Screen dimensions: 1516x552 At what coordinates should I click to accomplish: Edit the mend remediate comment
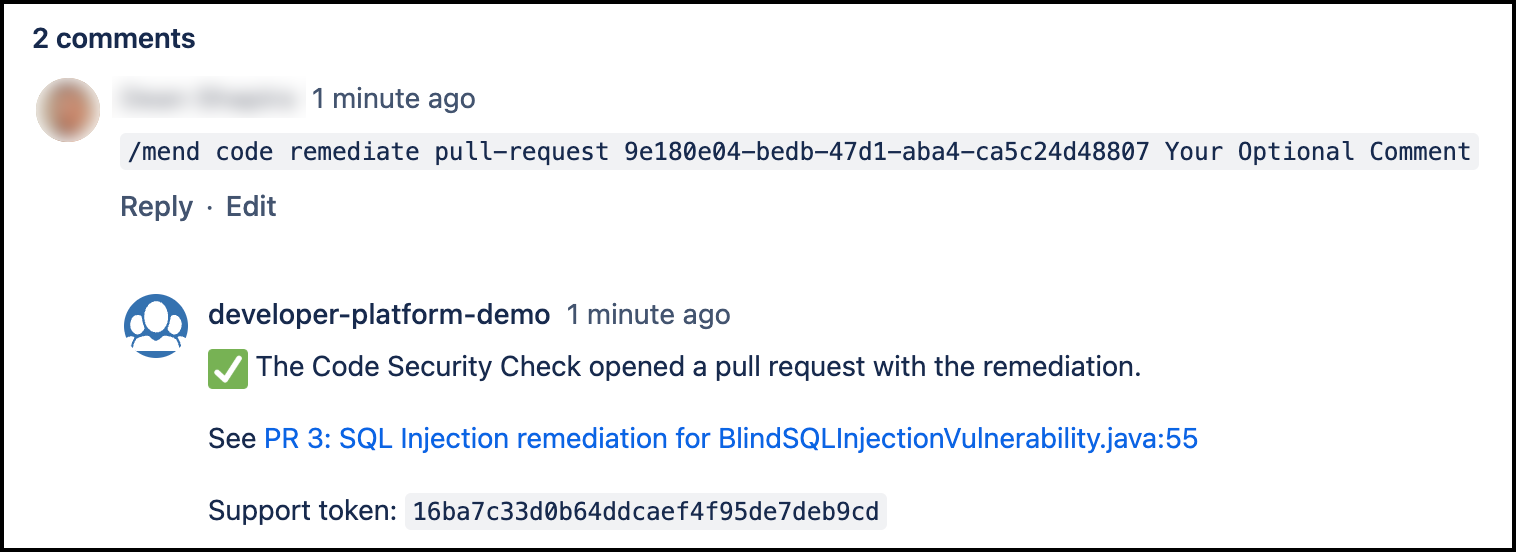coord(251,207)
